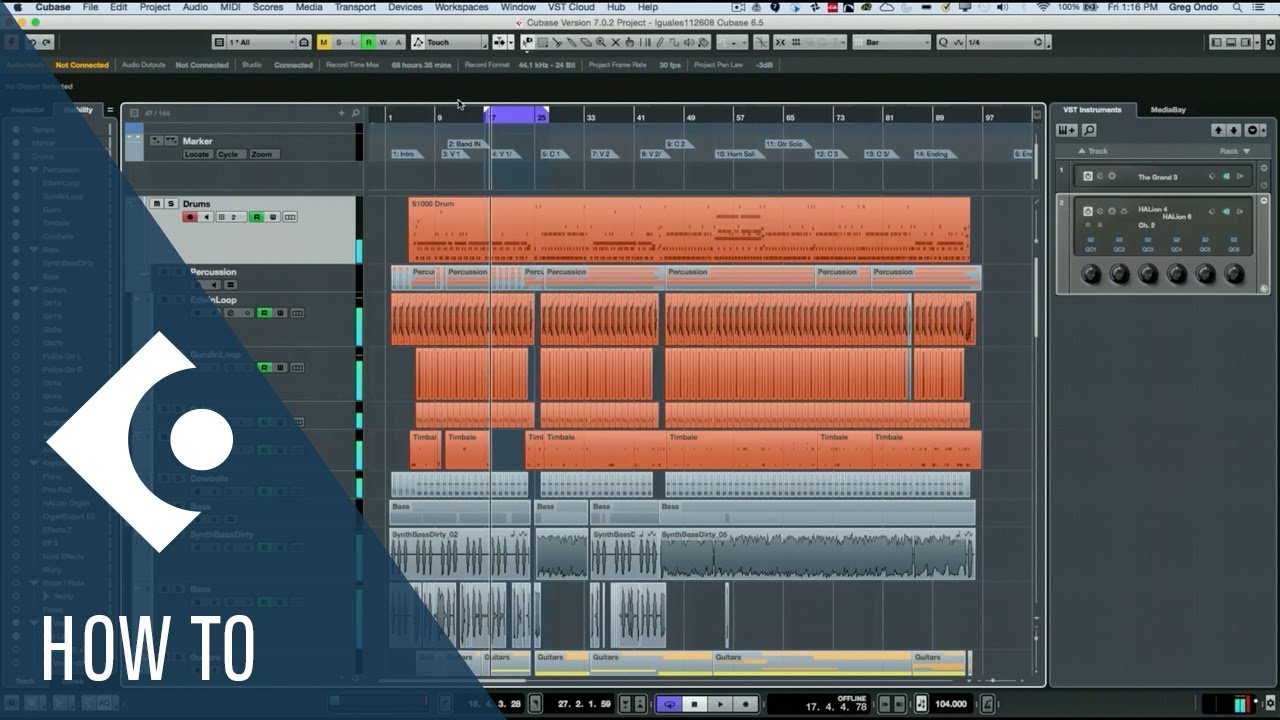Open the Bar snap type dropdown
The width and height of the screenshot is (1280, 720).
coord(890,42)
